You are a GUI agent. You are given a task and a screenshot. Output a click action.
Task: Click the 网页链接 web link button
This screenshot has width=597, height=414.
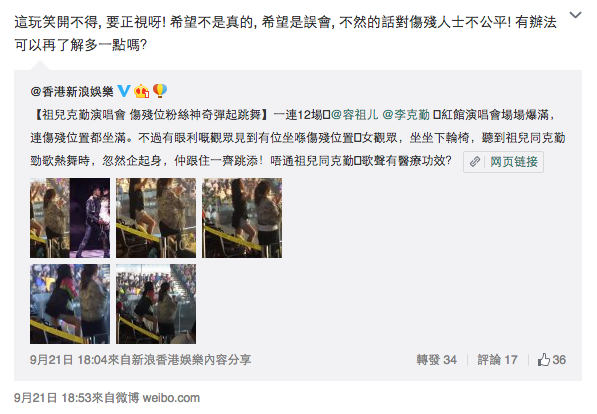(503, 162)
